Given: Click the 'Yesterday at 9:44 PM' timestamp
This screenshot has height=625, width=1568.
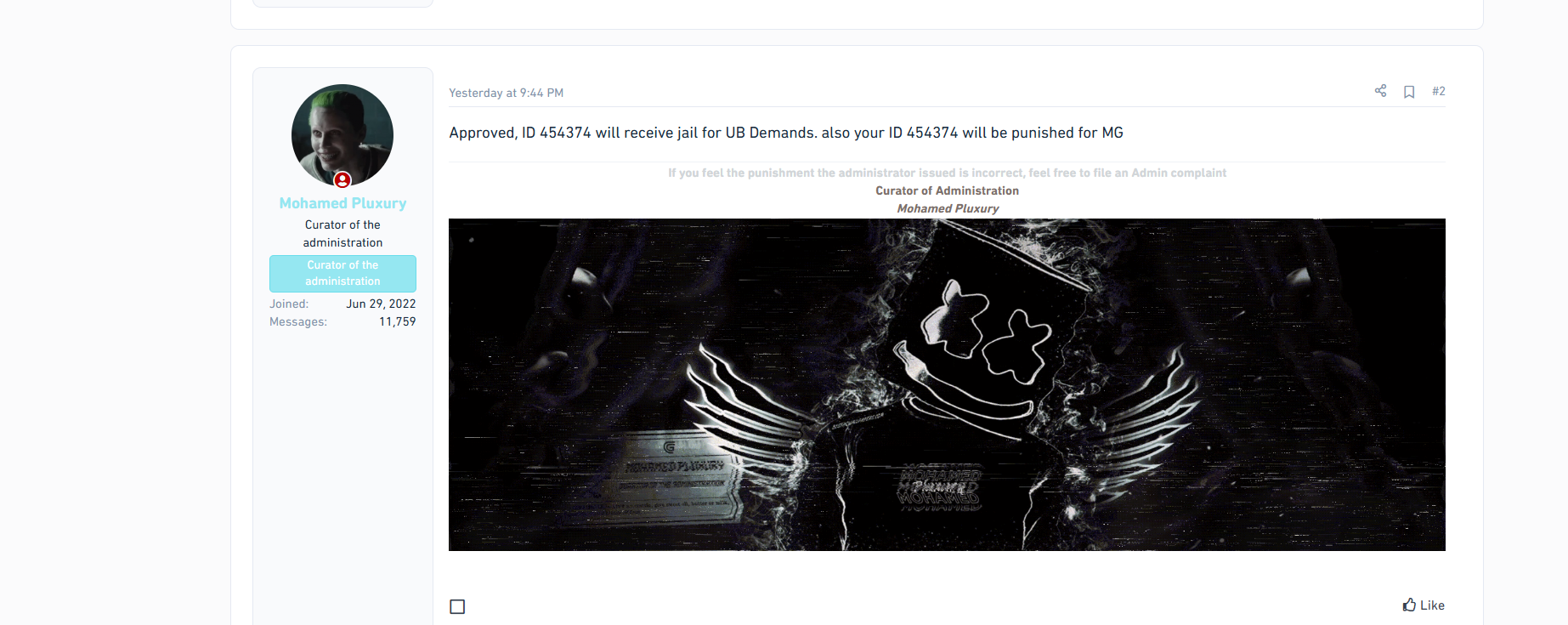Looking at the screenshot, I should 506,93.
